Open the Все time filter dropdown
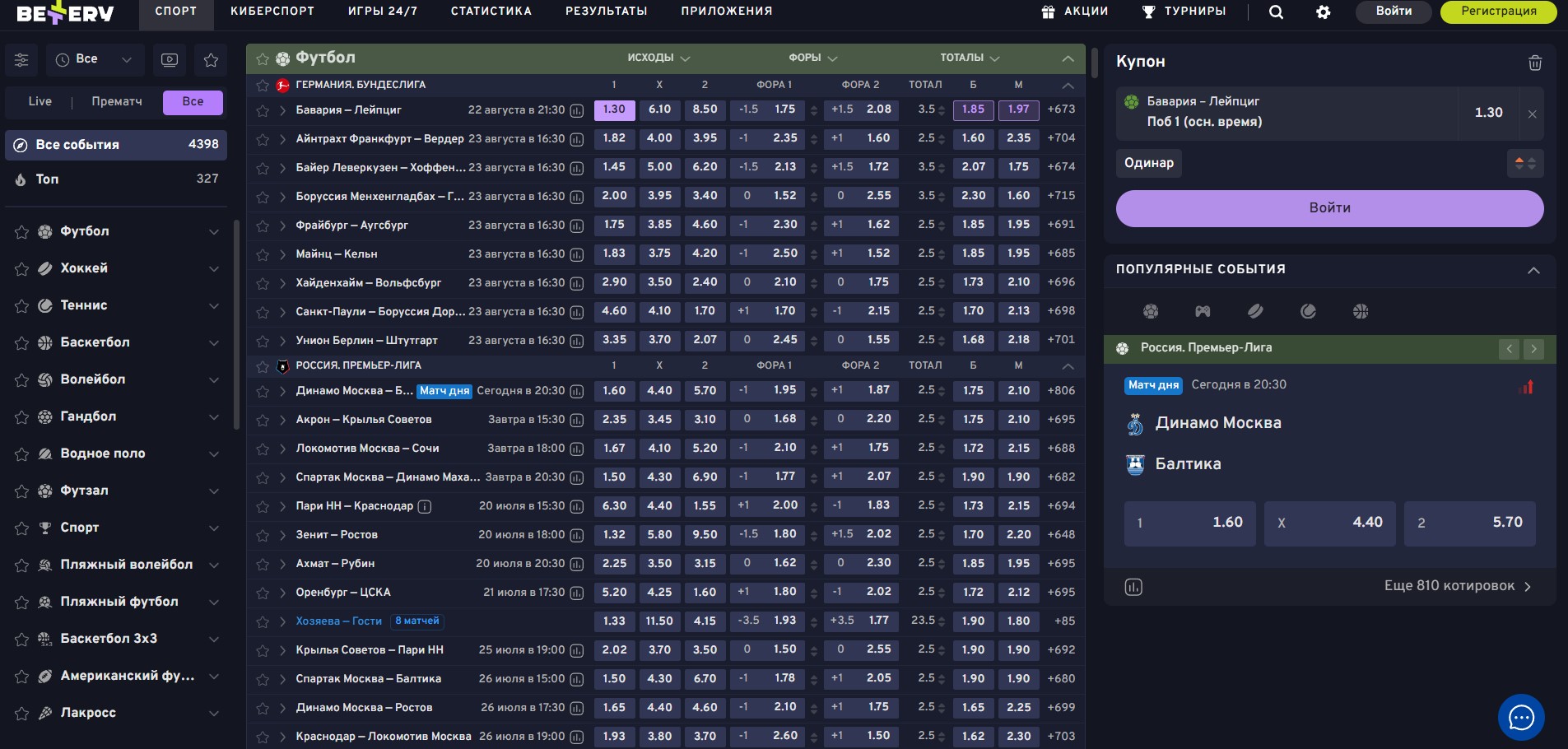1568x749 pixels. click(x=95, y=60)
